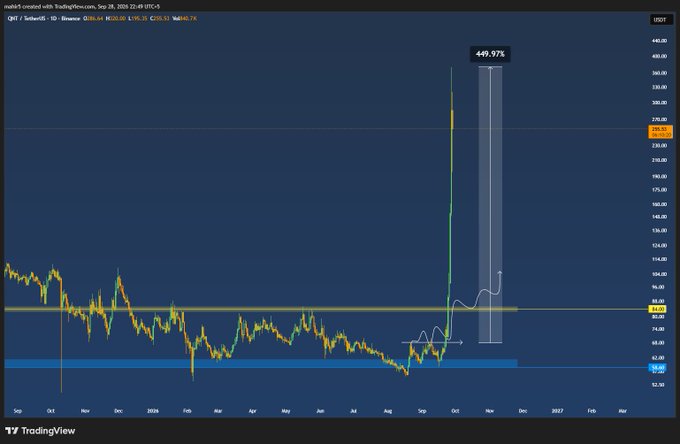Viewport: 680px width, 444px height.
Task: Click the 449.97% price range label
Action: pos(490,54)
